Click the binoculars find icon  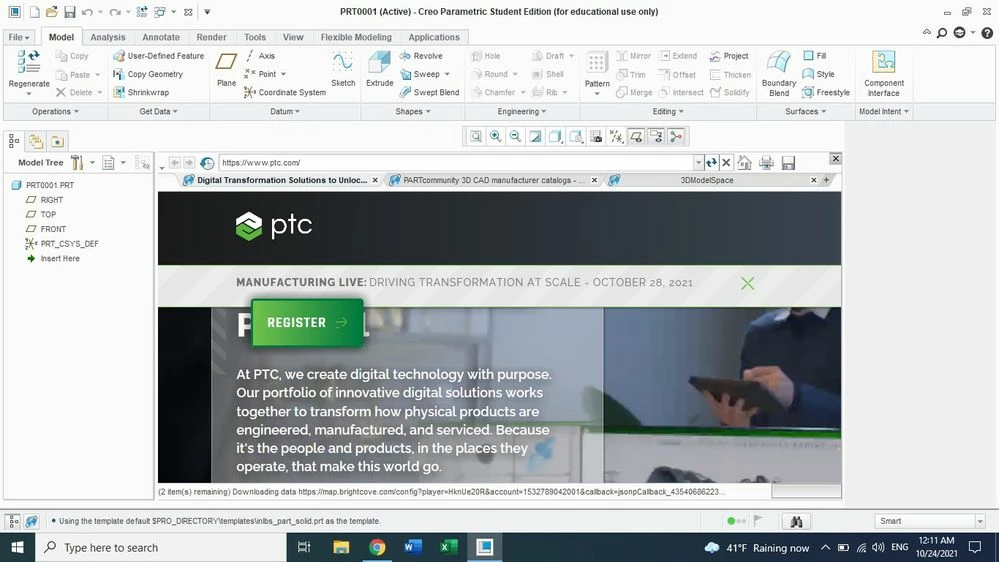coord(796,521)
